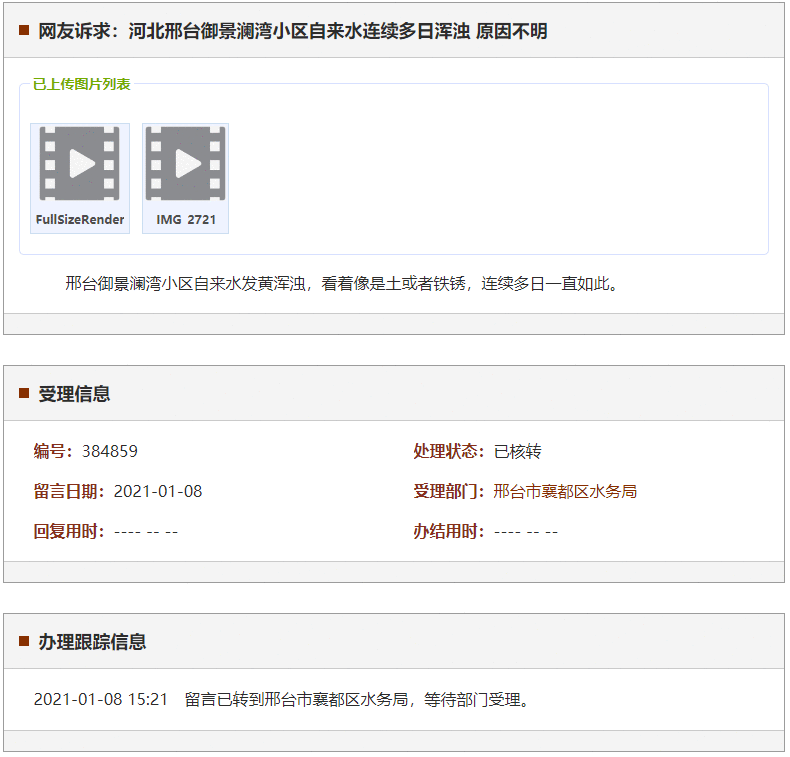Play the IMG 2721 video icon

click(x=186, y=163)
